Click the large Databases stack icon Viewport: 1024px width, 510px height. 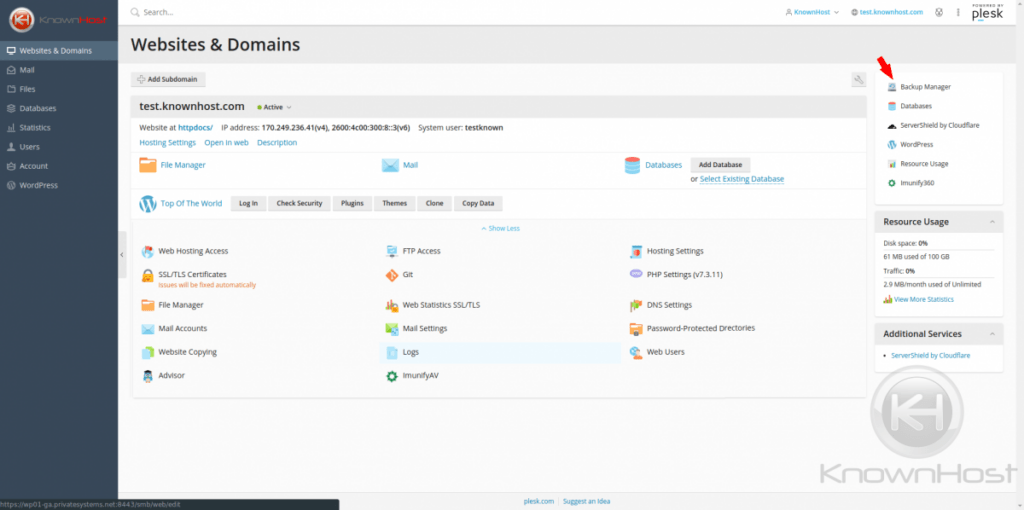click(x=632, y=165)
